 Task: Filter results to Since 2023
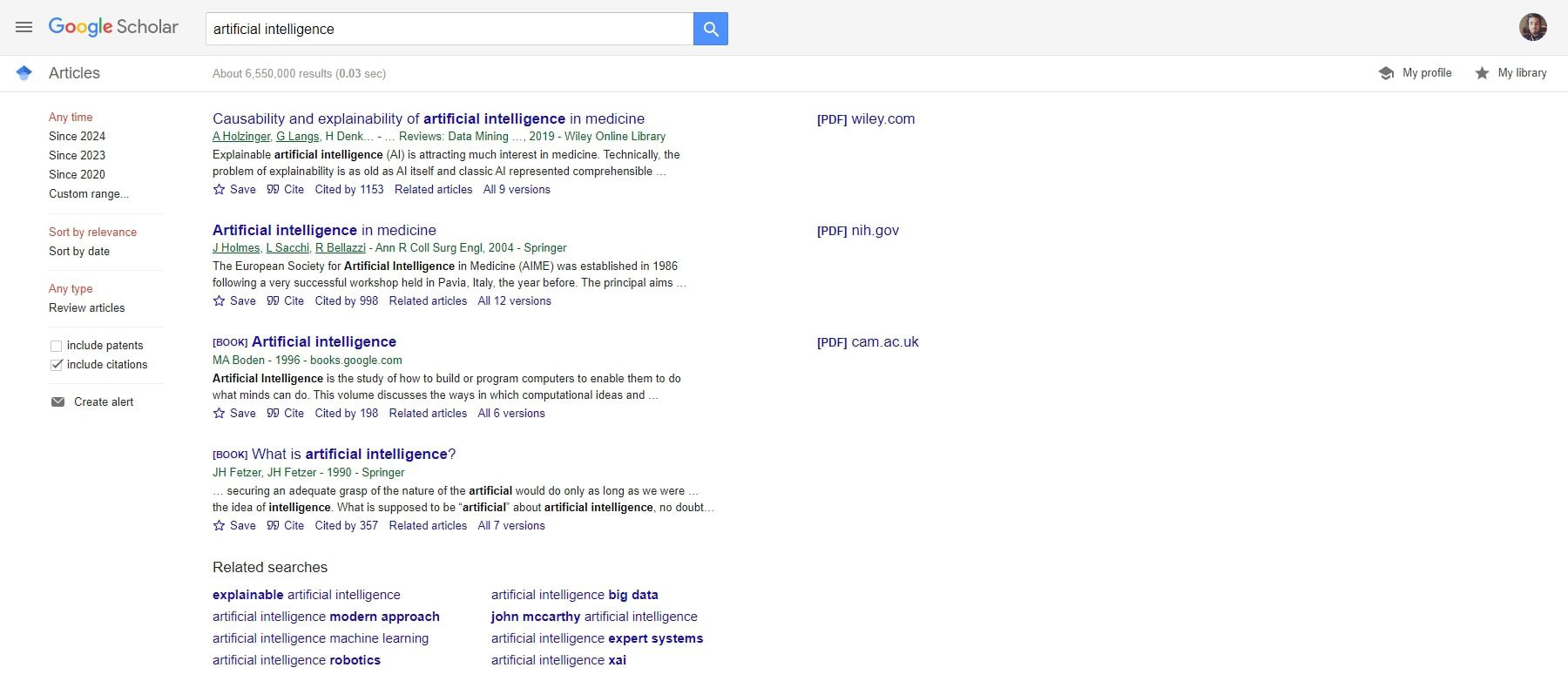[77, 155]
